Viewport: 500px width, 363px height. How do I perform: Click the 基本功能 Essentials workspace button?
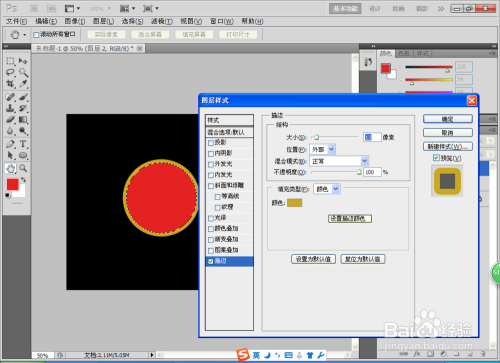pos(345,8)
